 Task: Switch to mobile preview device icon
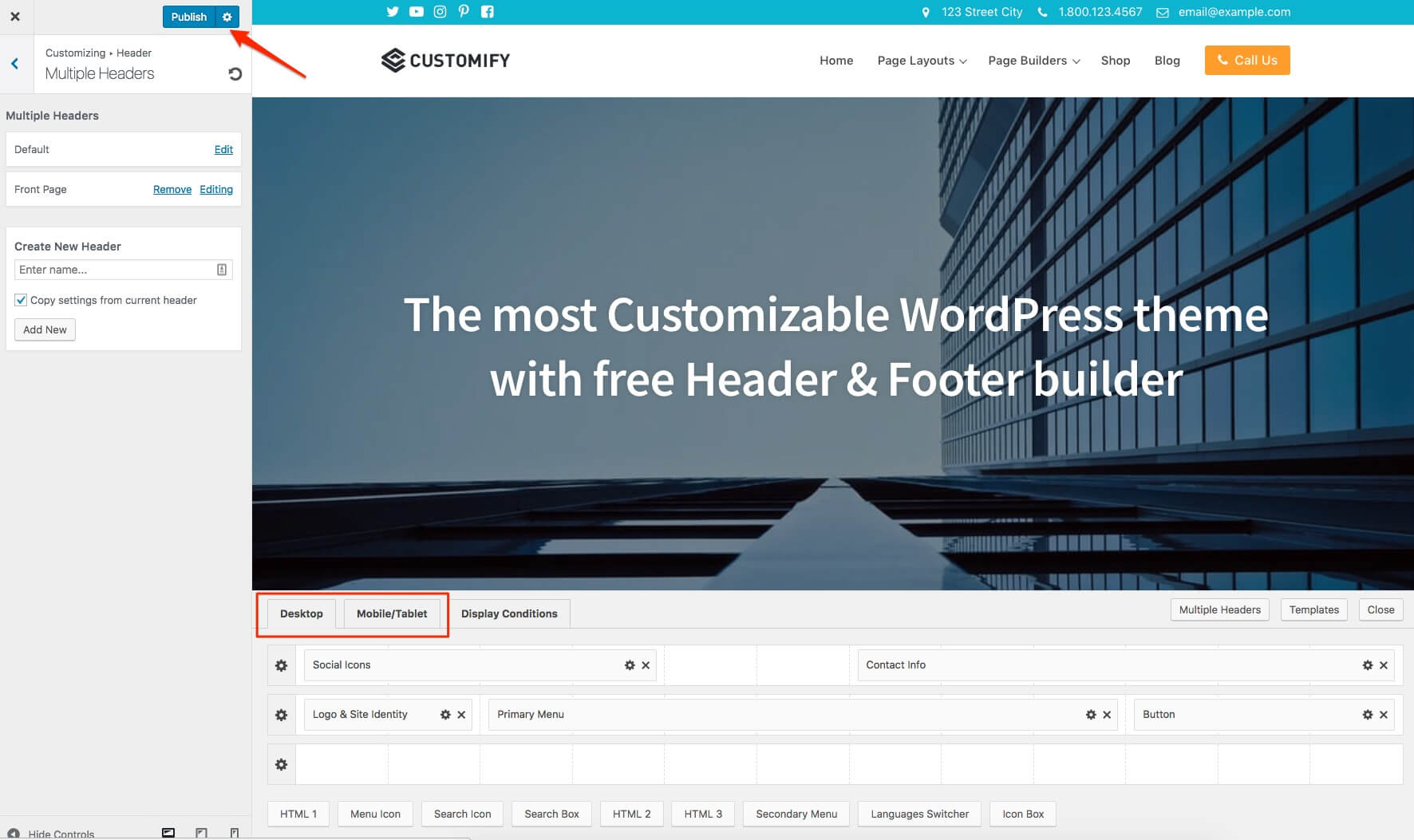(234, 833)
